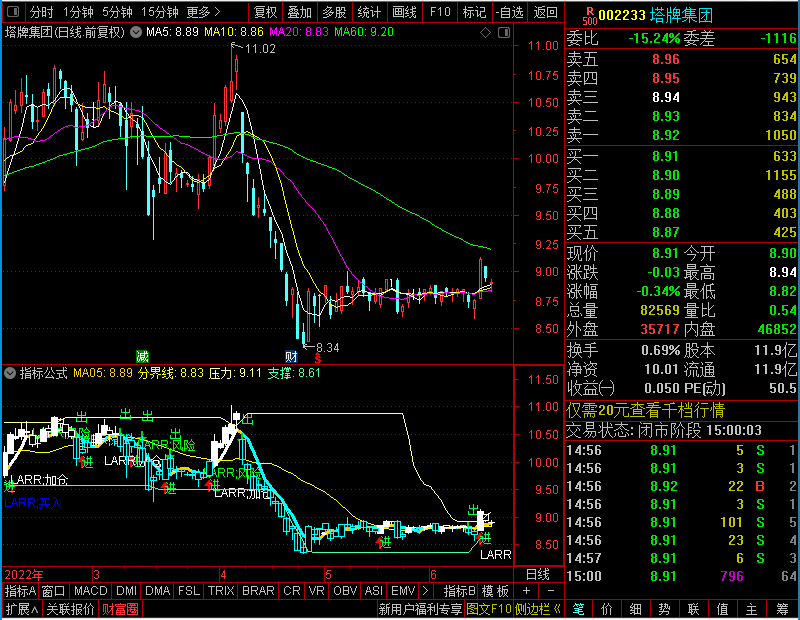
Task: Click stock name 塔牌集团 in header
Action: pyautogui.click(x=681, y=16)
